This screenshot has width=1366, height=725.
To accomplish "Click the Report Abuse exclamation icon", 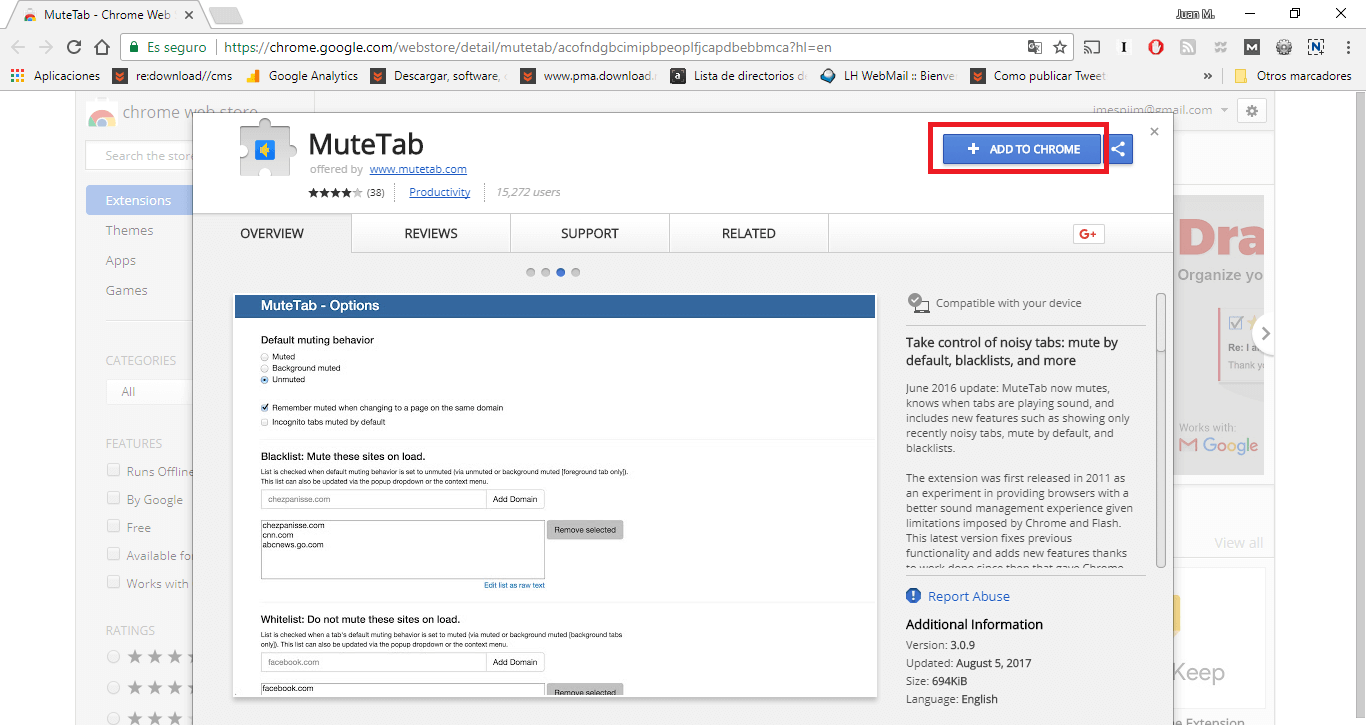I will pyautogui.click(x=913, y=596).
